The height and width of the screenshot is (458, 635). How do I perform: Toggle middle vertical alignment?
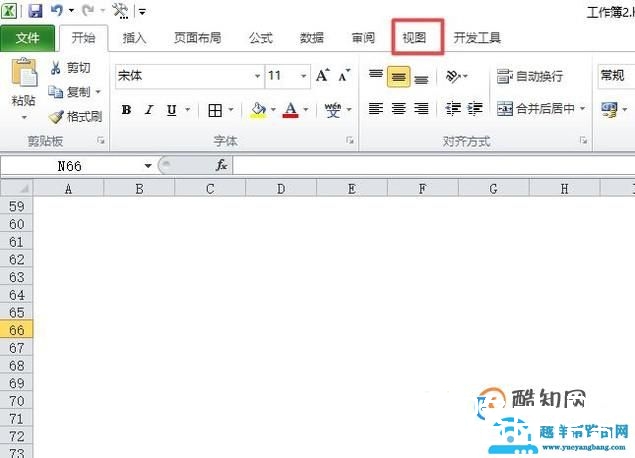pos(398,77)
